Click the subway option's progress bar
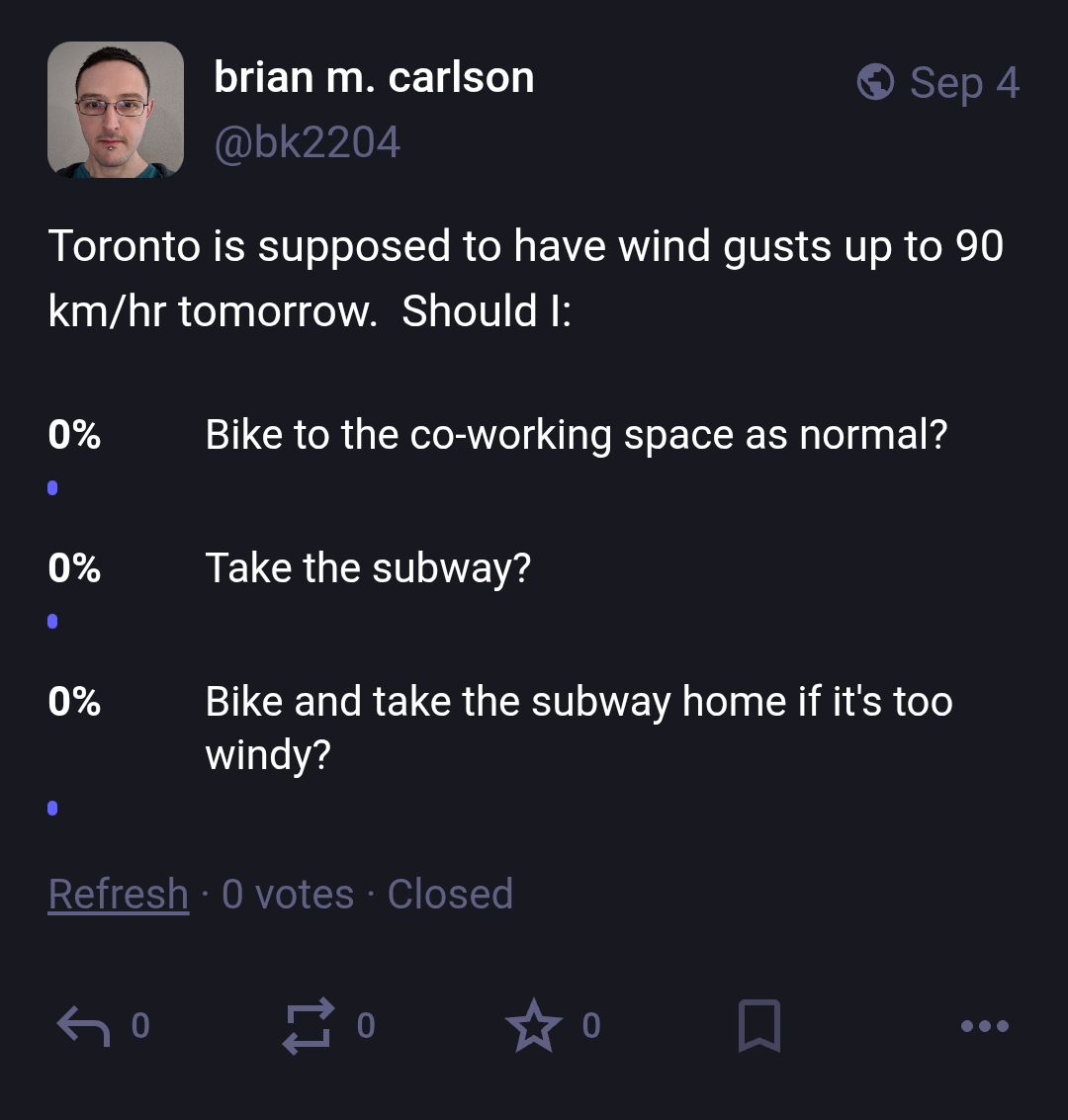The height and width of the screenshot is (1120, 1068). click(x=52, y=622)
